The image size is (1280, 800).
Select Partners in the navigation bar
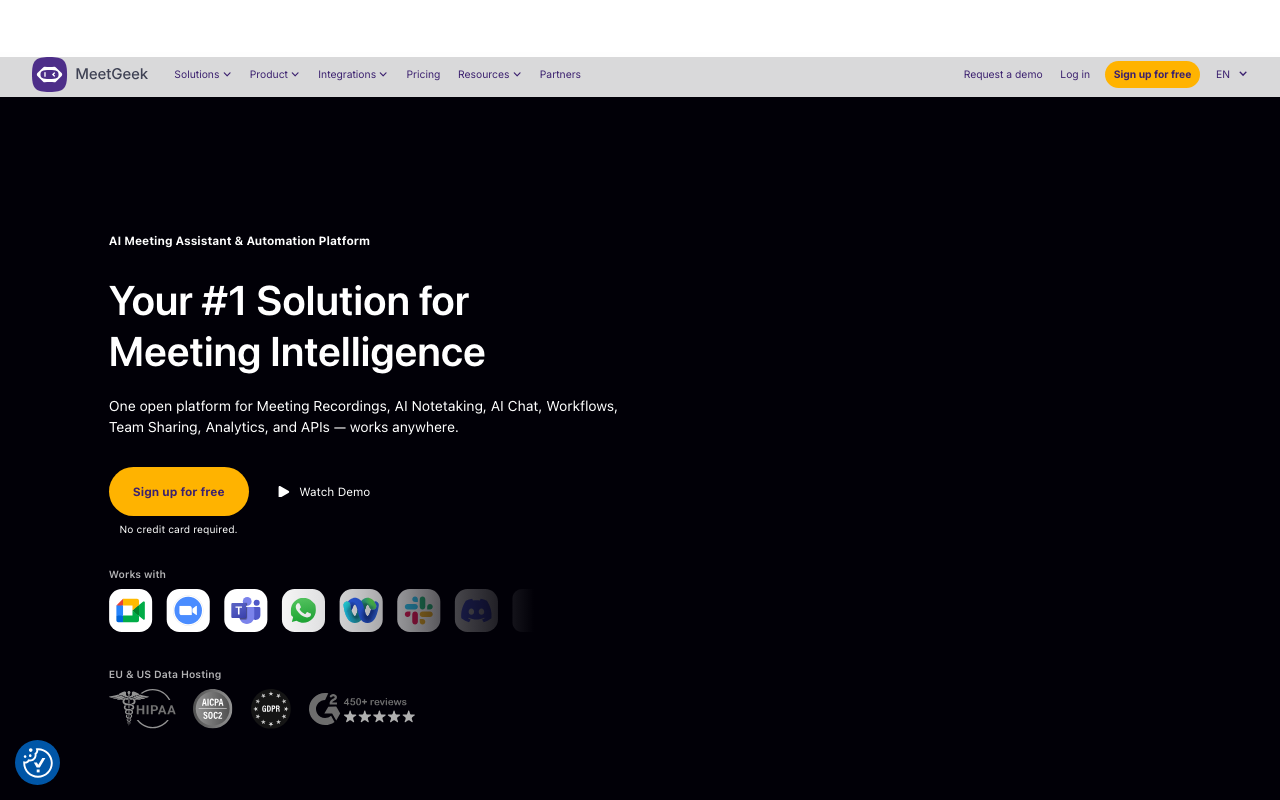point(560,74)
